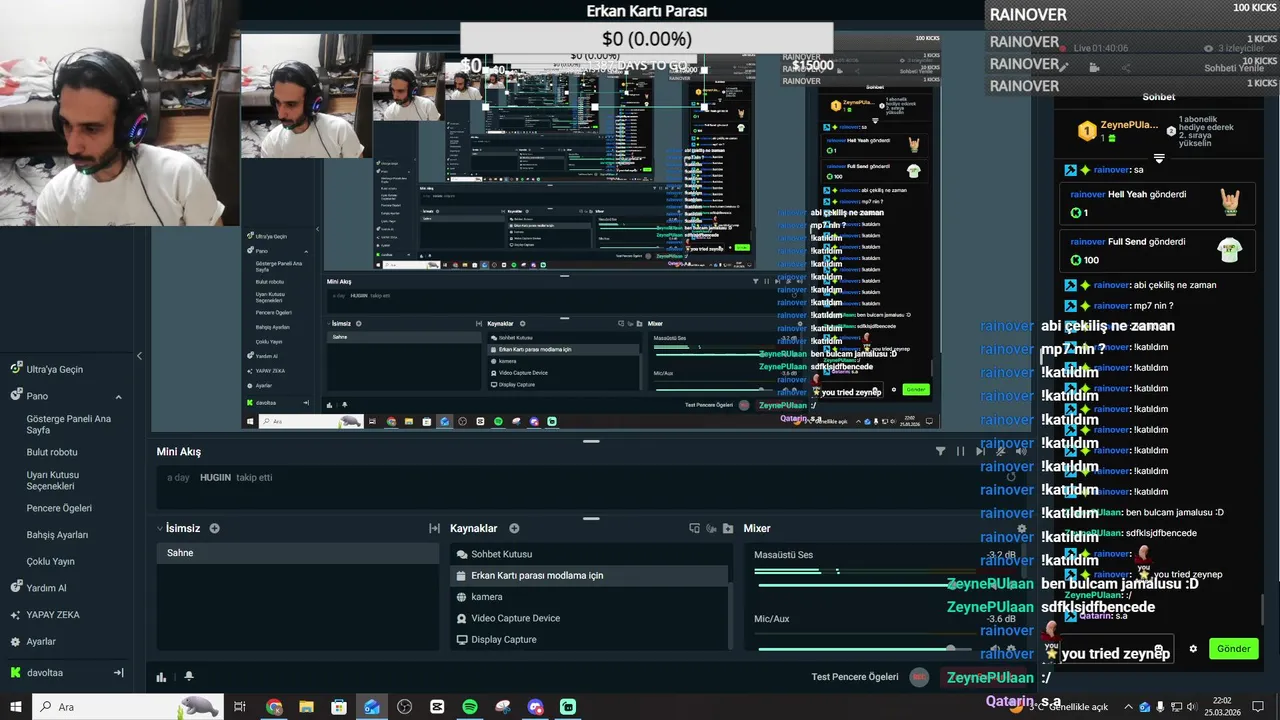Screen dimensions: 1280x720
Task: Open chat settings gear beside Gönder
Action: click(x=1193, y=648)
